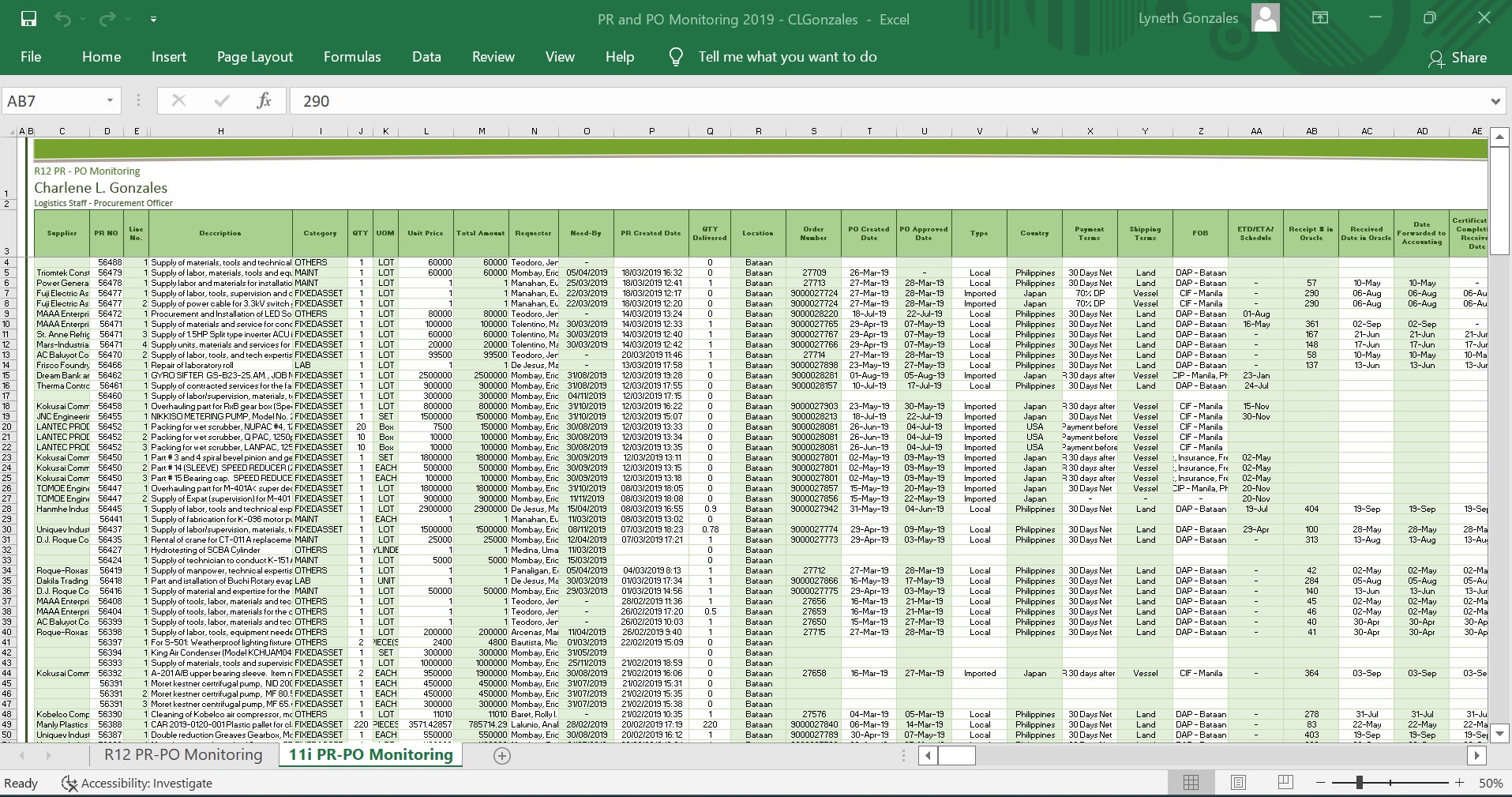Open the Data tab
Screen dimensions: 1512x797
426,57
